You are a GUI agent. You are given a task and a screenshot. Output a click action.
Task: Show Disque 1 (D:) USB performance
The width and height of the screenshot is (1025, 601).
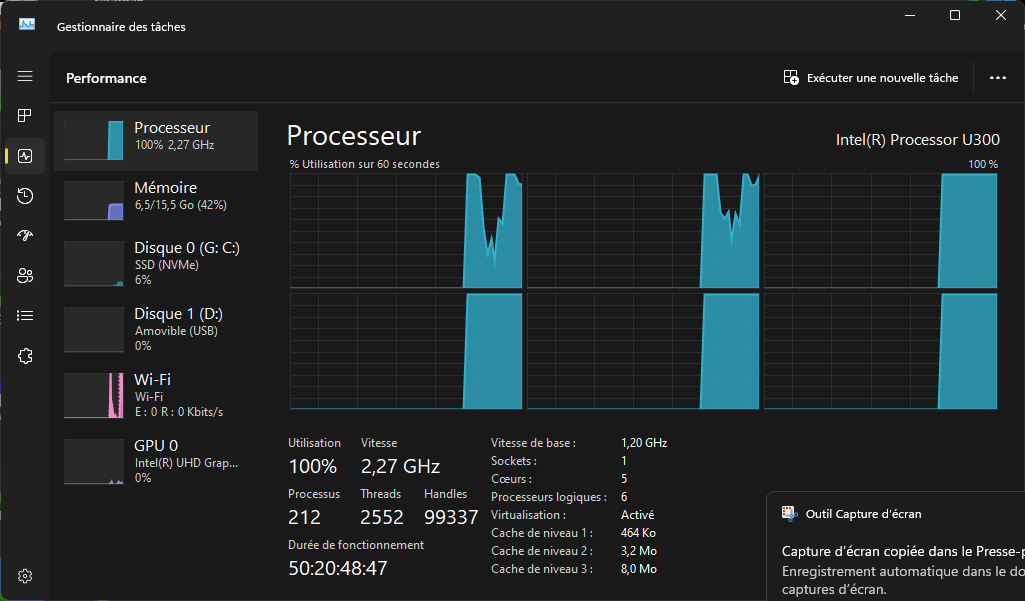(x=156, y=329)
